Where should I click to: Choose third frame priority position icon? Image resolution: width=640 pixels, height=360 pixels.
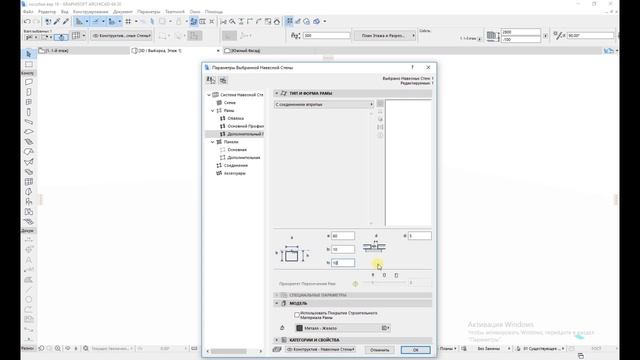(x=396, y=275)
